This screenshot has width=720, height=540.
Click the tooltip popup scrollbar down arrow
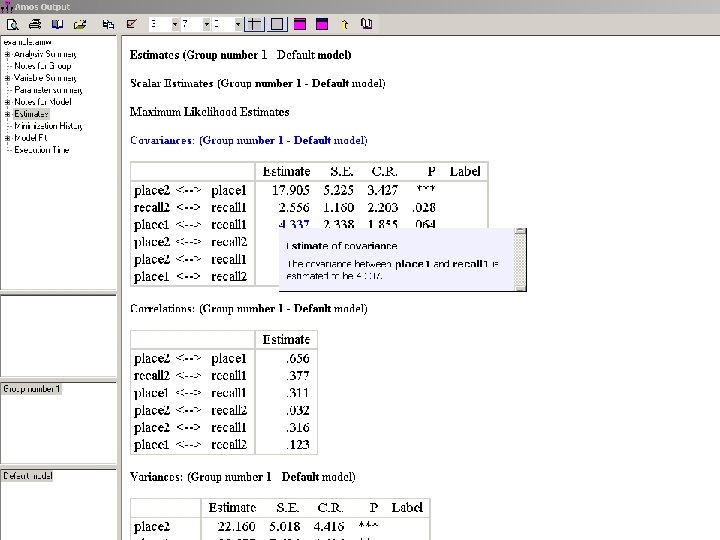(520, 287)
